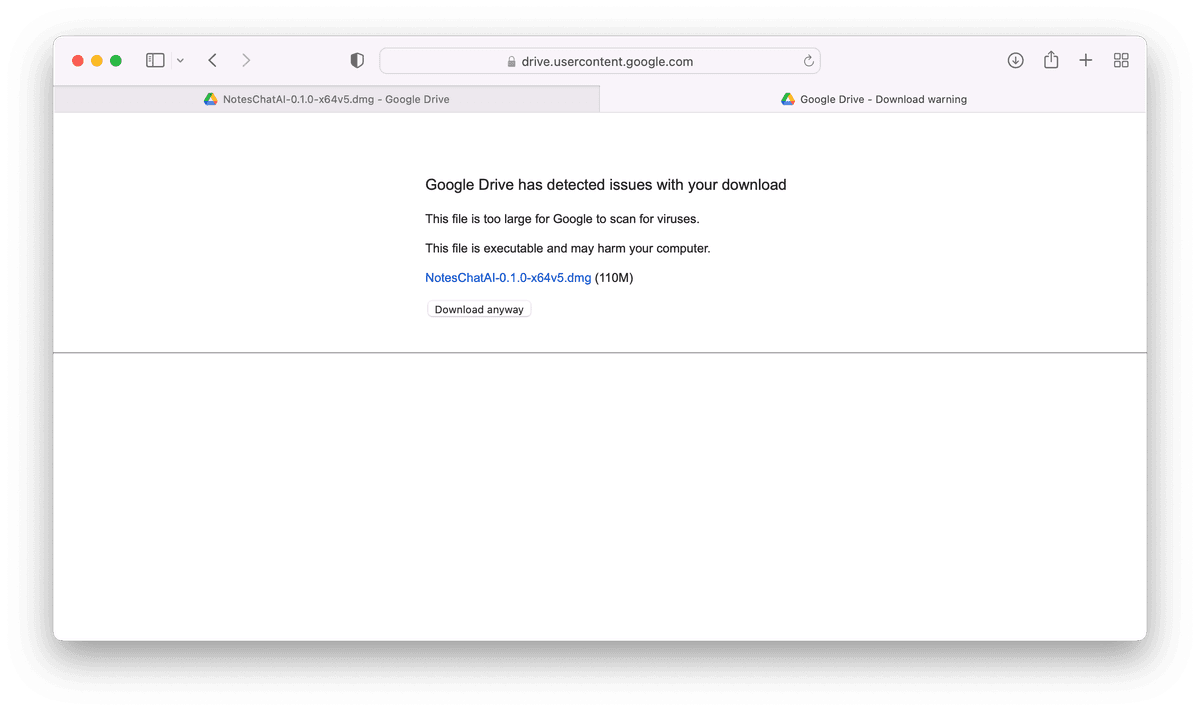The height and width of the screenshot is (711, 1200).
Task: Click the lock icon in the address bar
Action: [x=511, y=62]
